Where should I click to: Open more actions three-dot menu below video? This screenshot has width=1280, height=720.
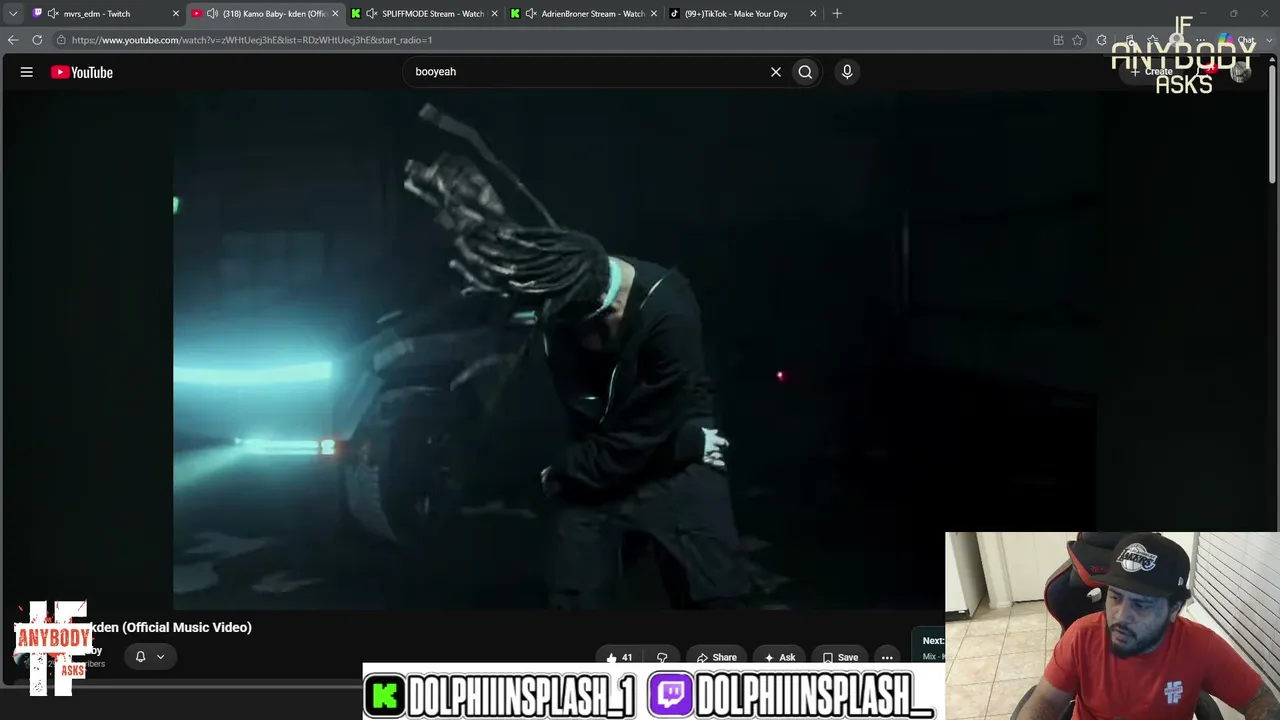[x=887, y=657]
